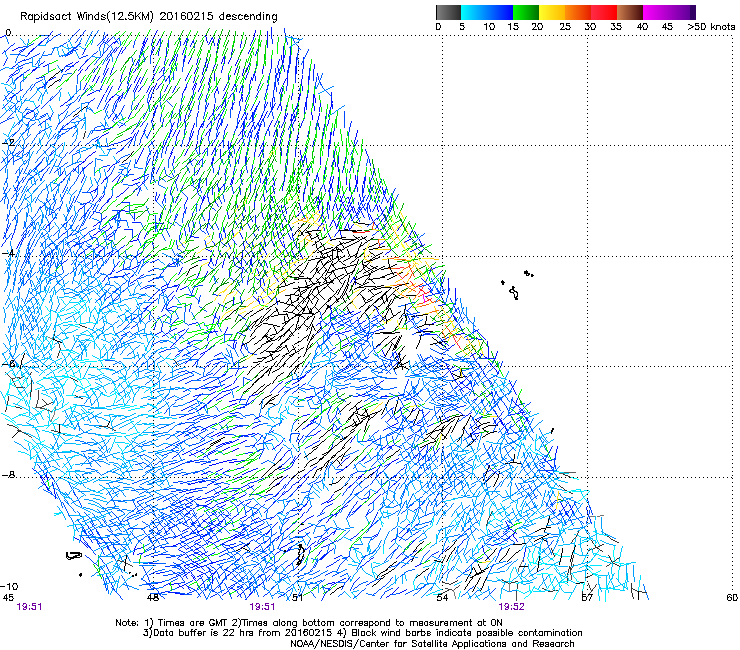Select the '-10' latitude axis label
Viewport: 740px width, 650px height.
[x=9, y=586]
